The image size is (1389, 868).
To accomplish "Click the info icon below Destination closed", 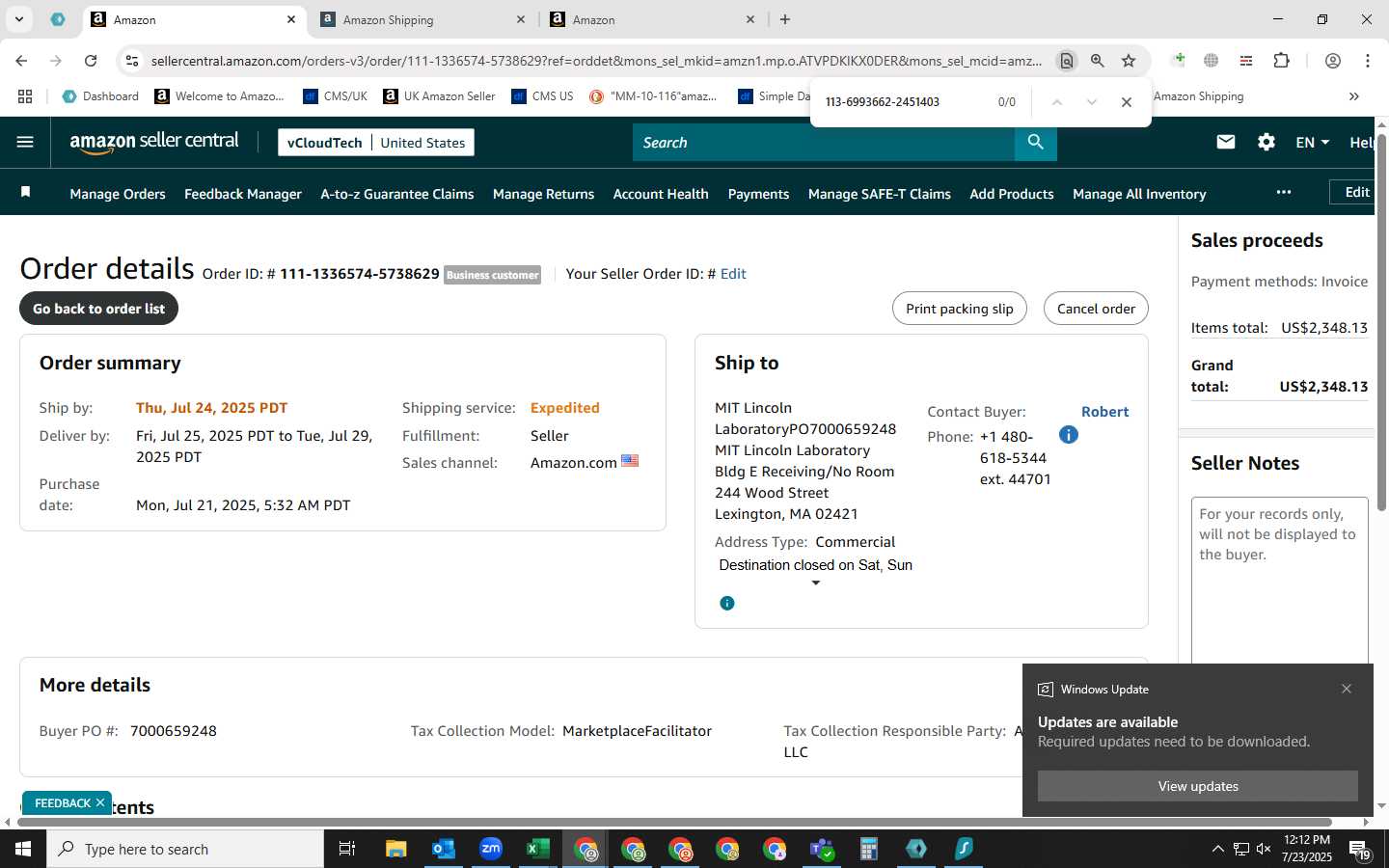I will pos(727,603).
